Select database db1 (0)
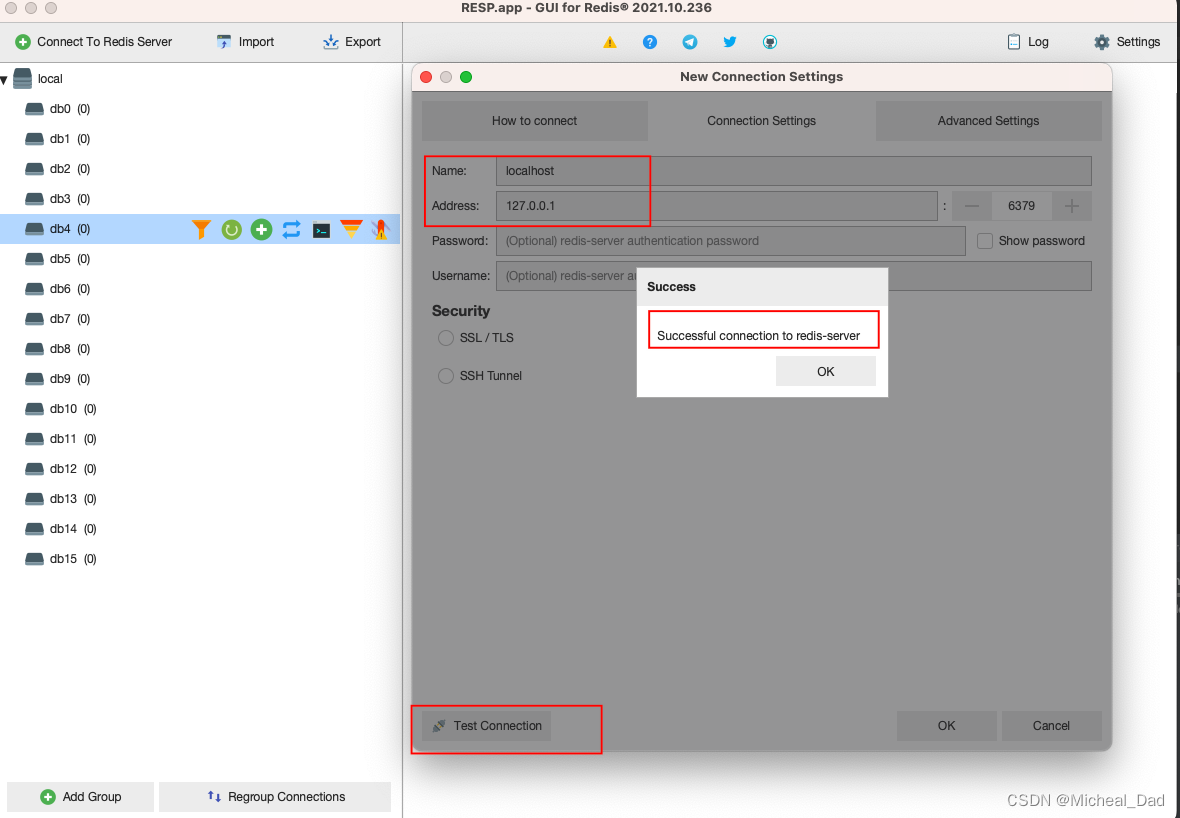 coord(58,139)
